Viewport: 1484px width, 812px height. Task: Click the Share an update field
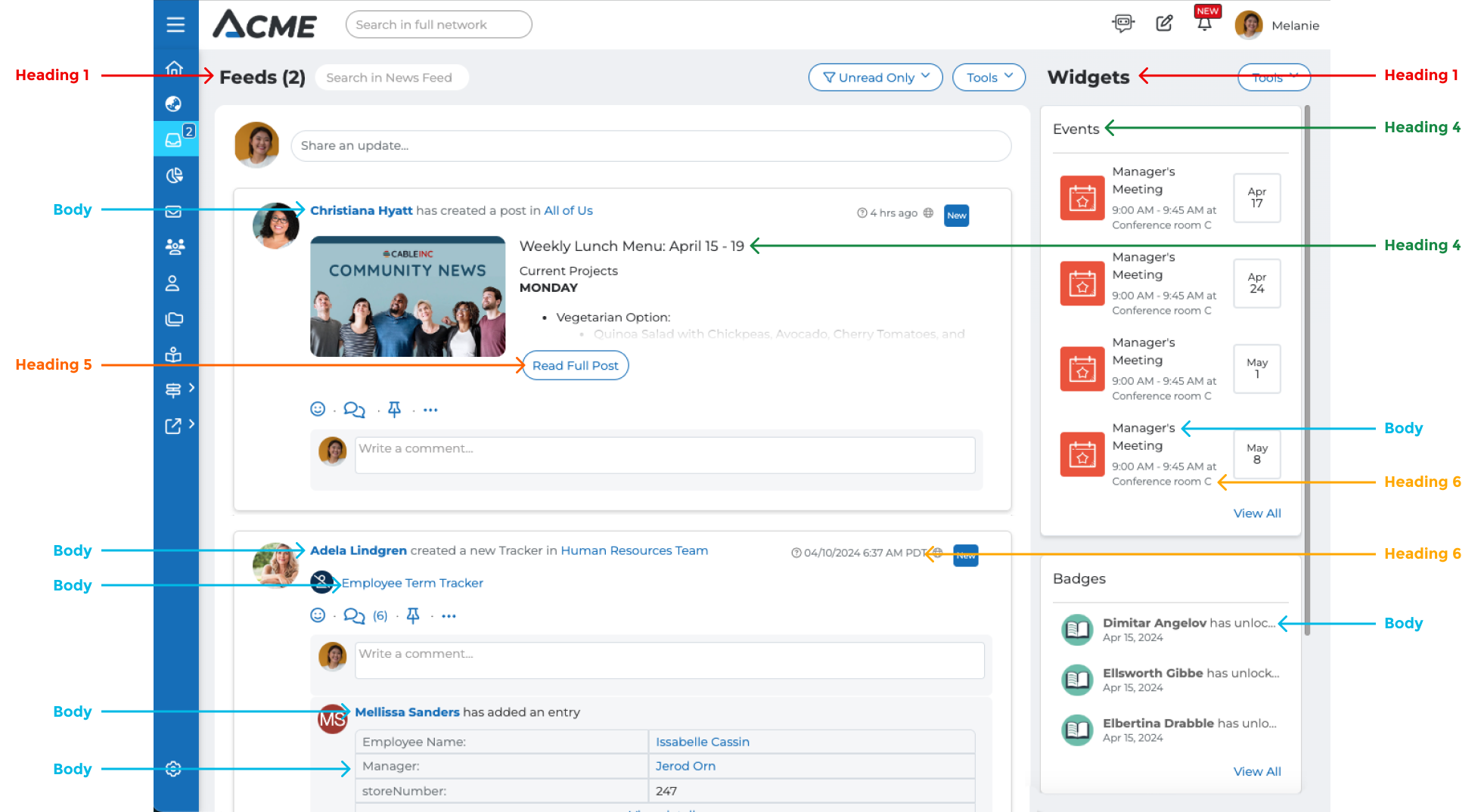coord(650,146)
